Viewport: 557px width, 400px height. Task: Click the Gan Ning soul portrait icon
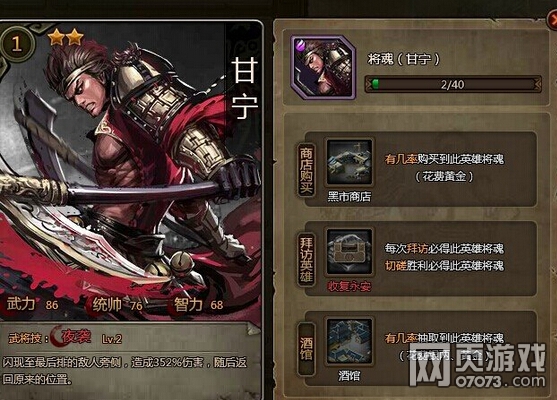point(323,67)
